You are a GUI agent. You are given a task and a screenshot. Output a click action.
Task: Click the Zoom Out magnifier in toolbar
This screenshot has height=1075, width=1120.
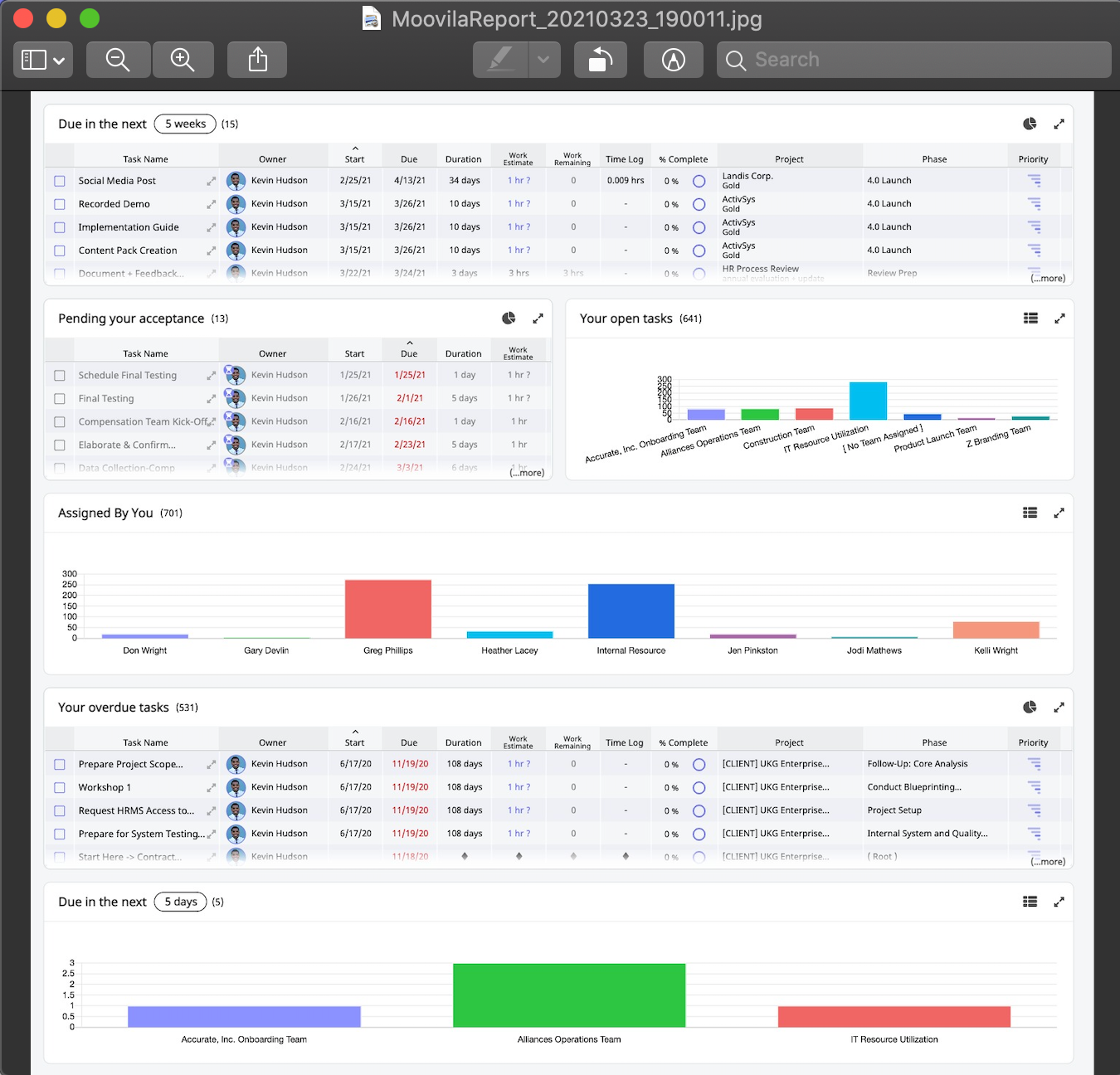pyautogui.click(x=118, y=60)
